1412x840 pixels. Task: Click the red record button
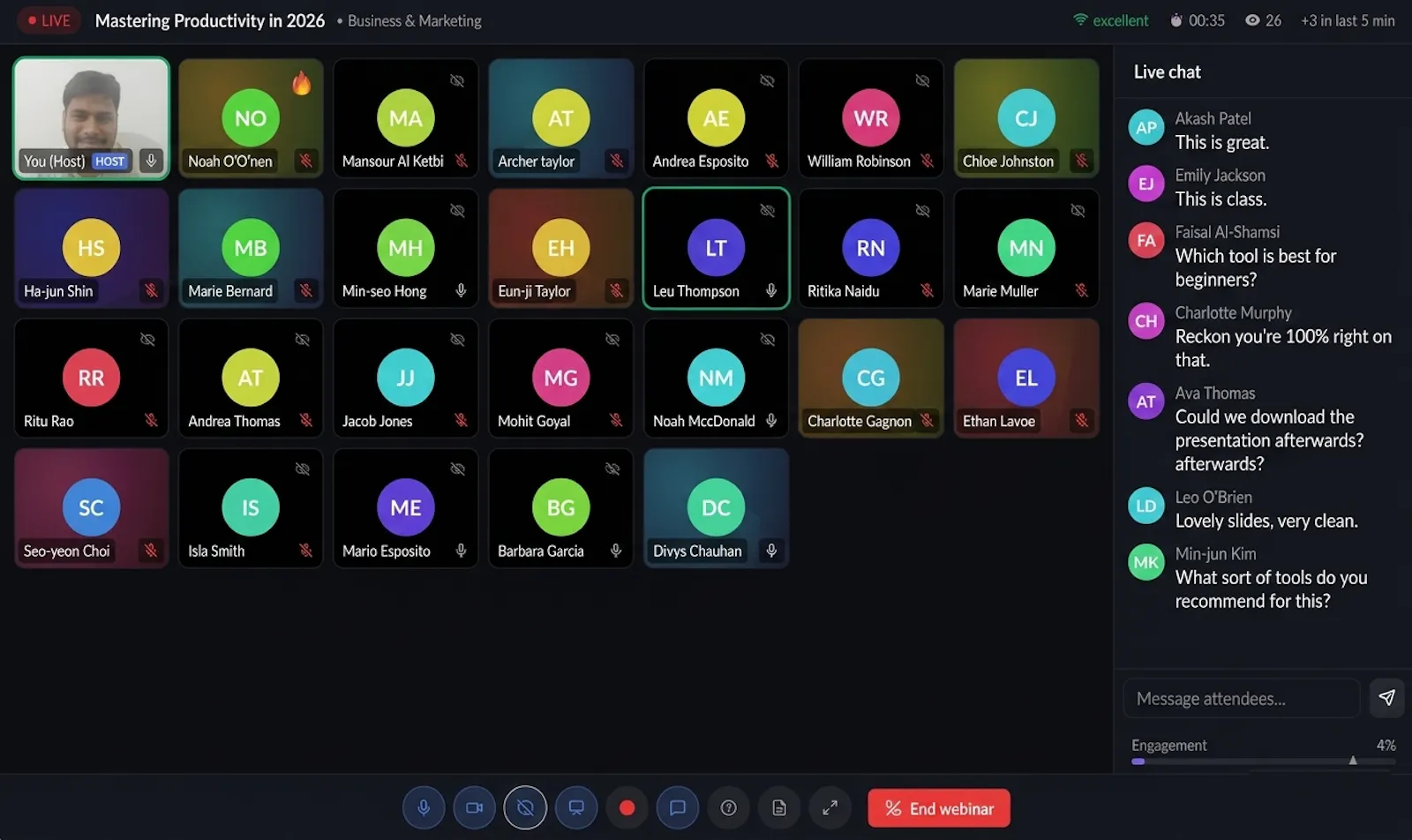tap(627, 807)
